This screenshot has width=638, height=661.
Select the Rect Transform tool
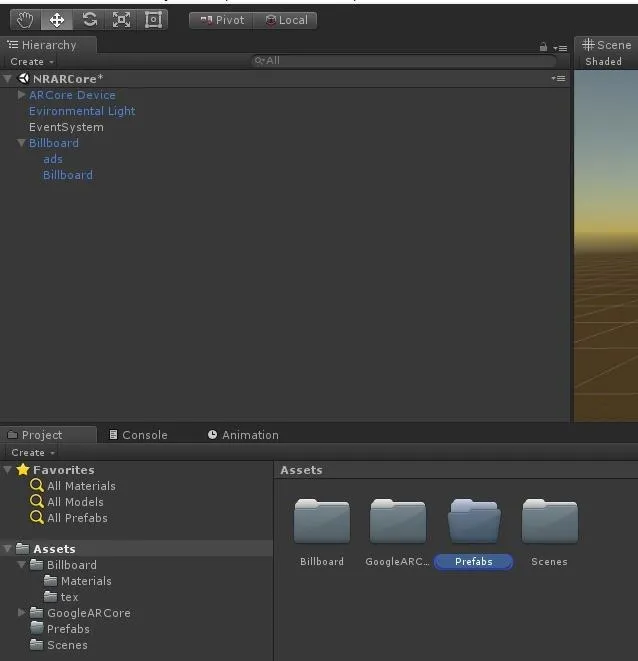click(153, 20)
